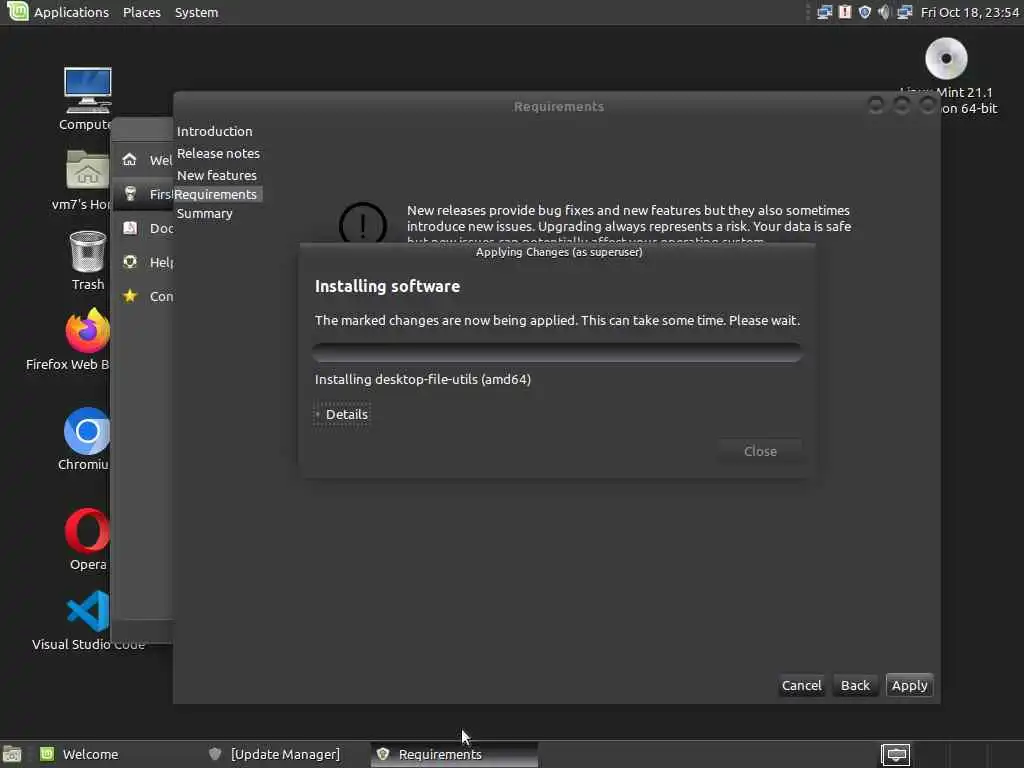Expand the Details section in install dialog

point(342,415)
